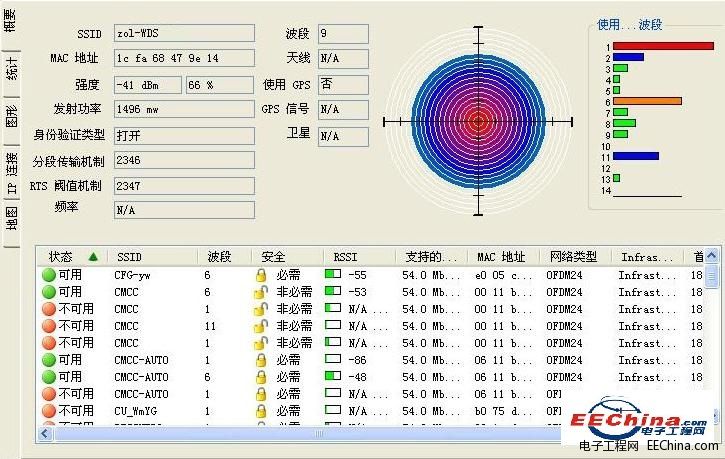Image resolution: width=725 pixels, height=459 pixels.
Task: Click the -86 RSSI value
Action: [x=357, y=360]
